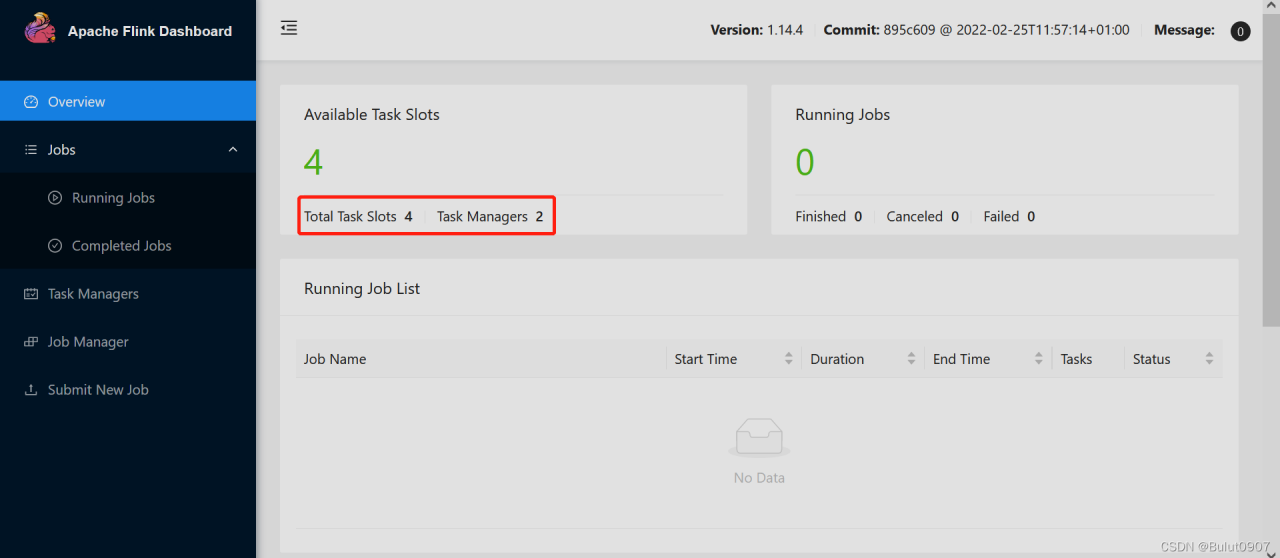Open Running Jobs in the sidebar
1280x558 pixels.
coord(128,198)
